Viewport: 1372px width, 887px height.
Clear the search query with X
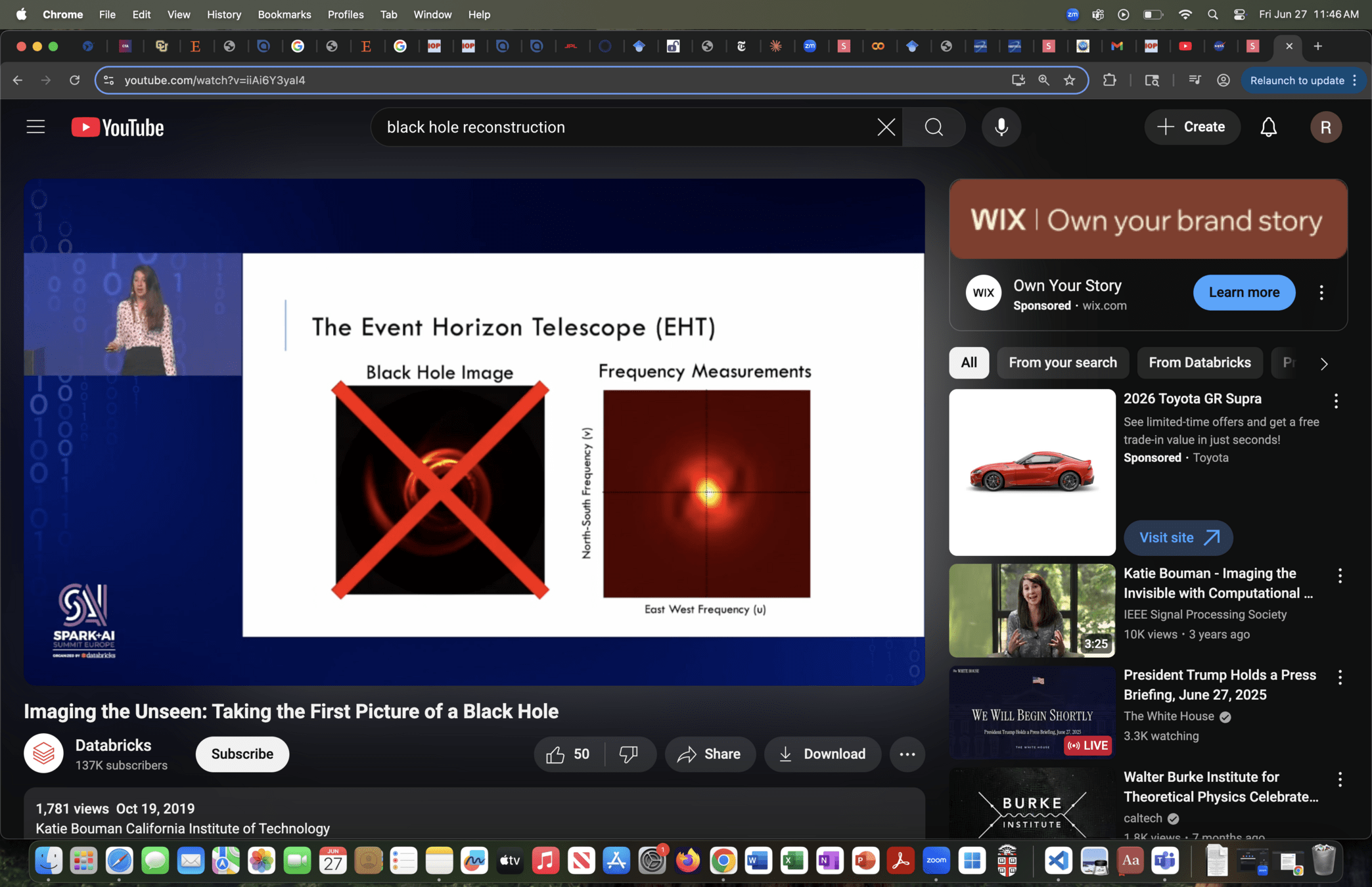[x=886, y=127]
